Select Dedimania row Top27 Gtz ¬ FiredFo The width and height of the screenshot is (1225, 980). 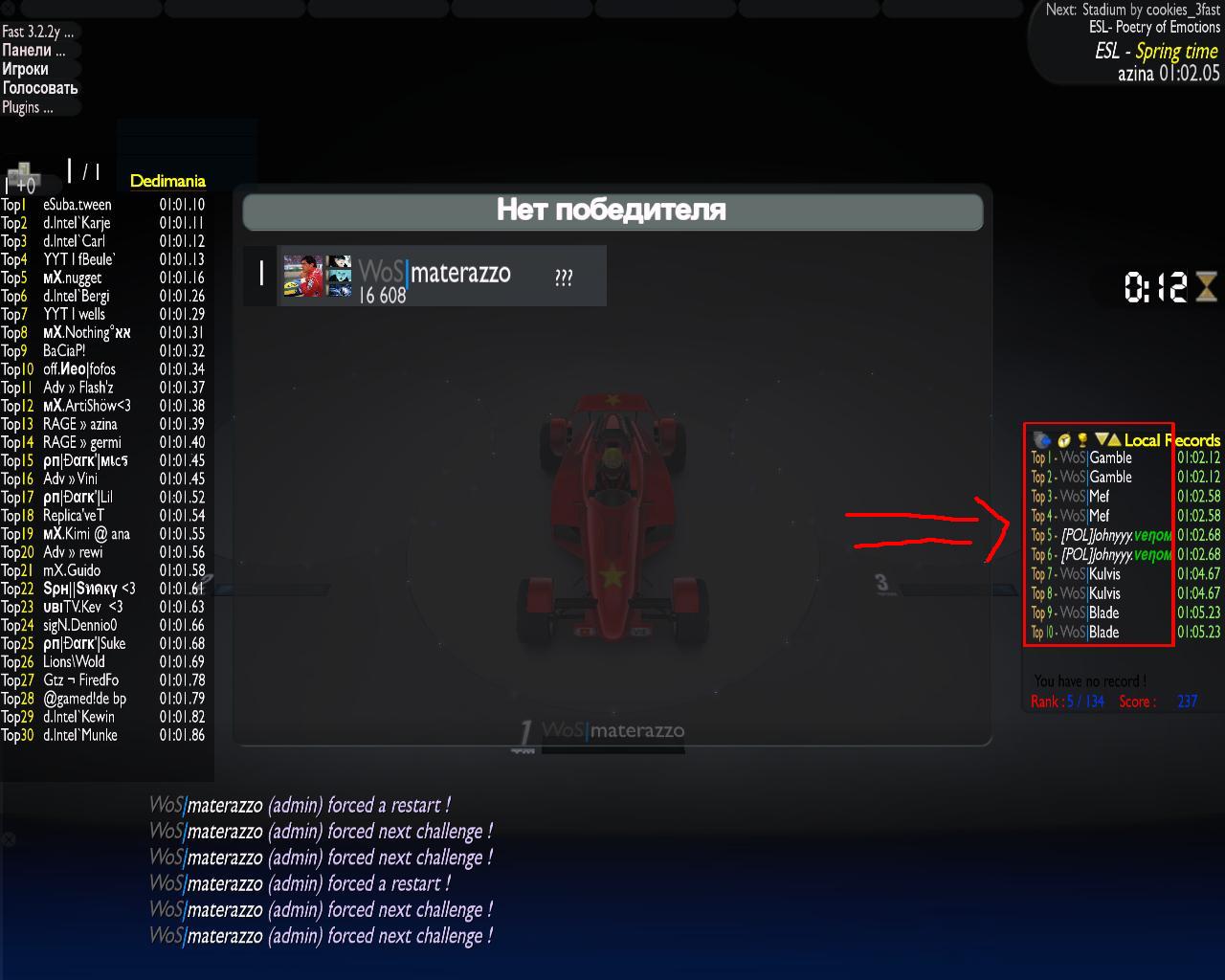(103, 679)
